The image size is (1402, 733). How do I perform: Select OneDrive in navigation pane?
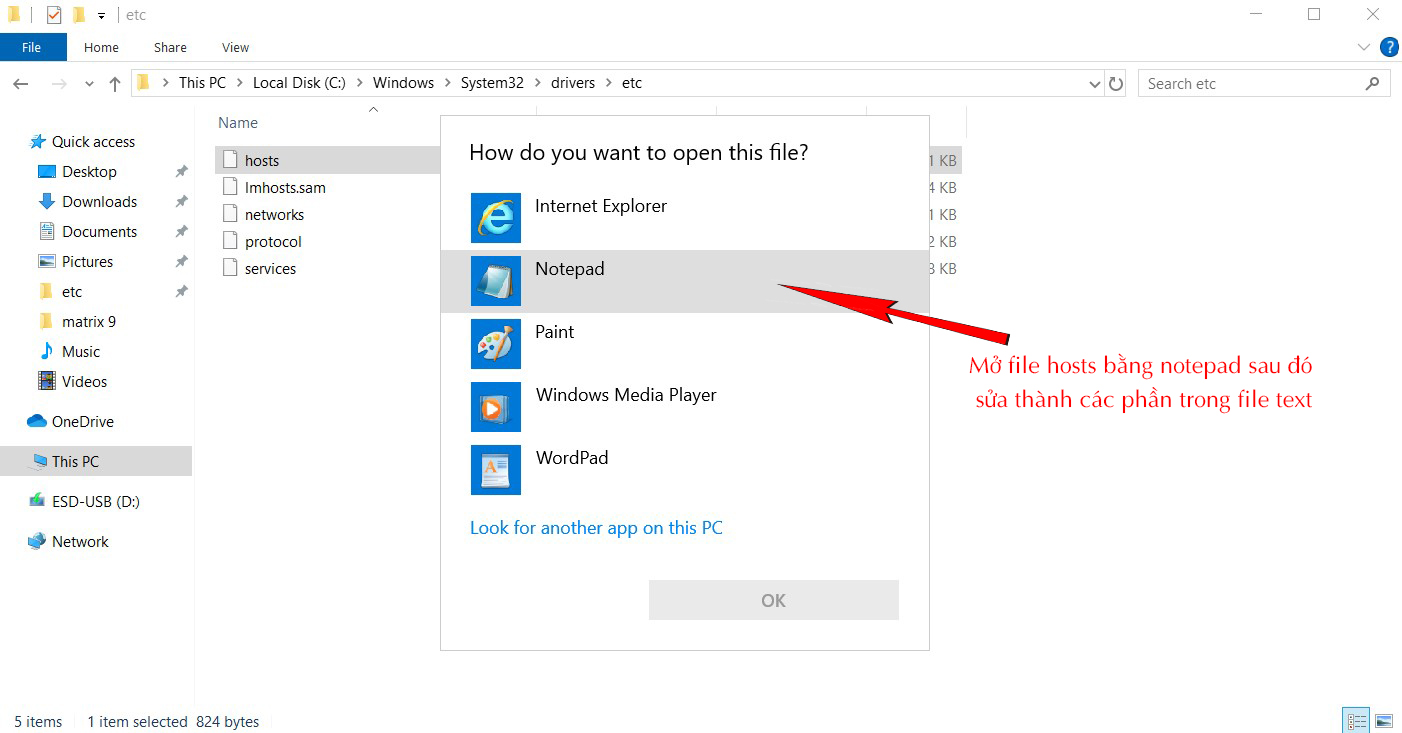click(83, 422)
